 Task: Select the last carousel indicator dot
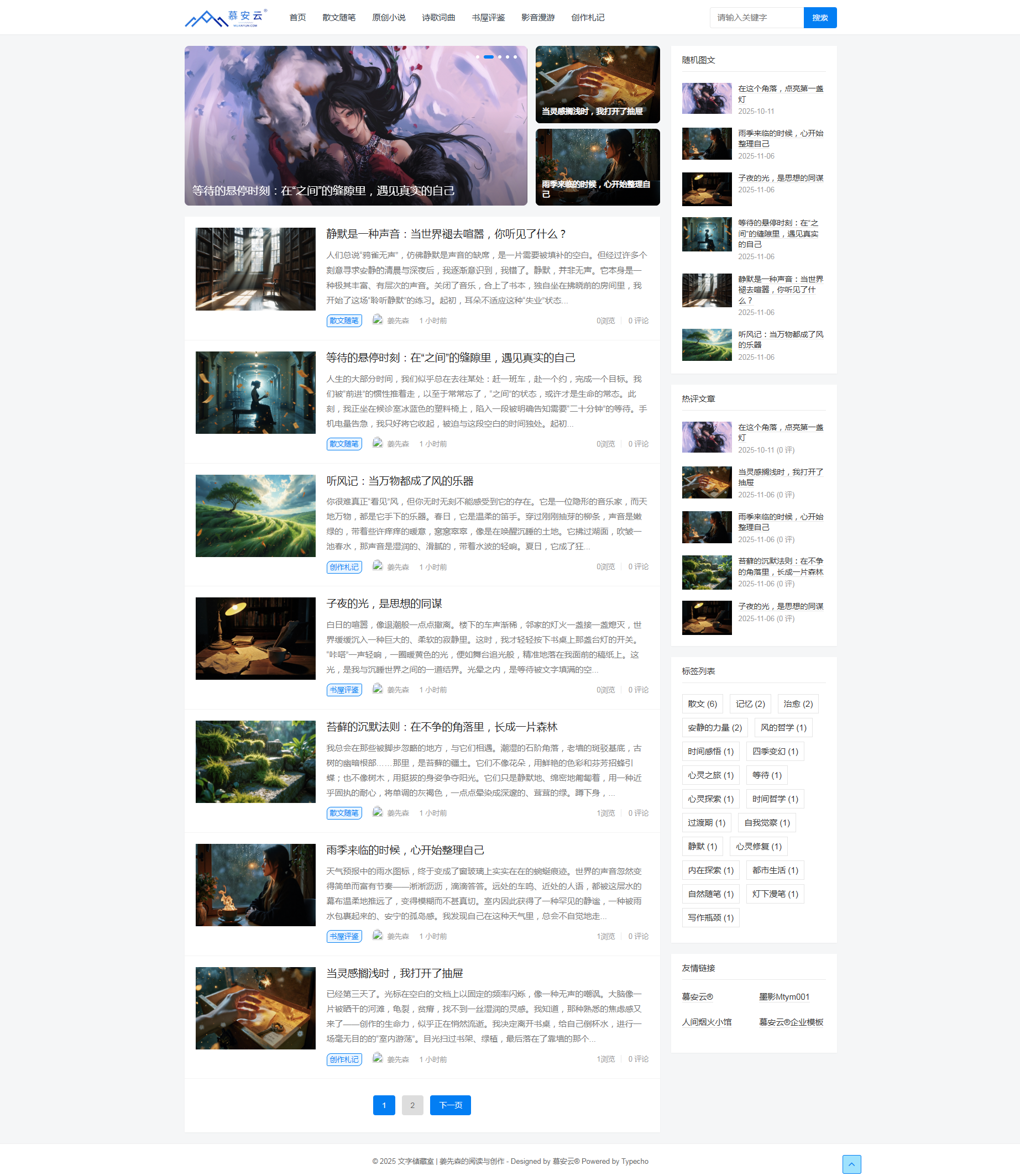[x=515, y=57]
